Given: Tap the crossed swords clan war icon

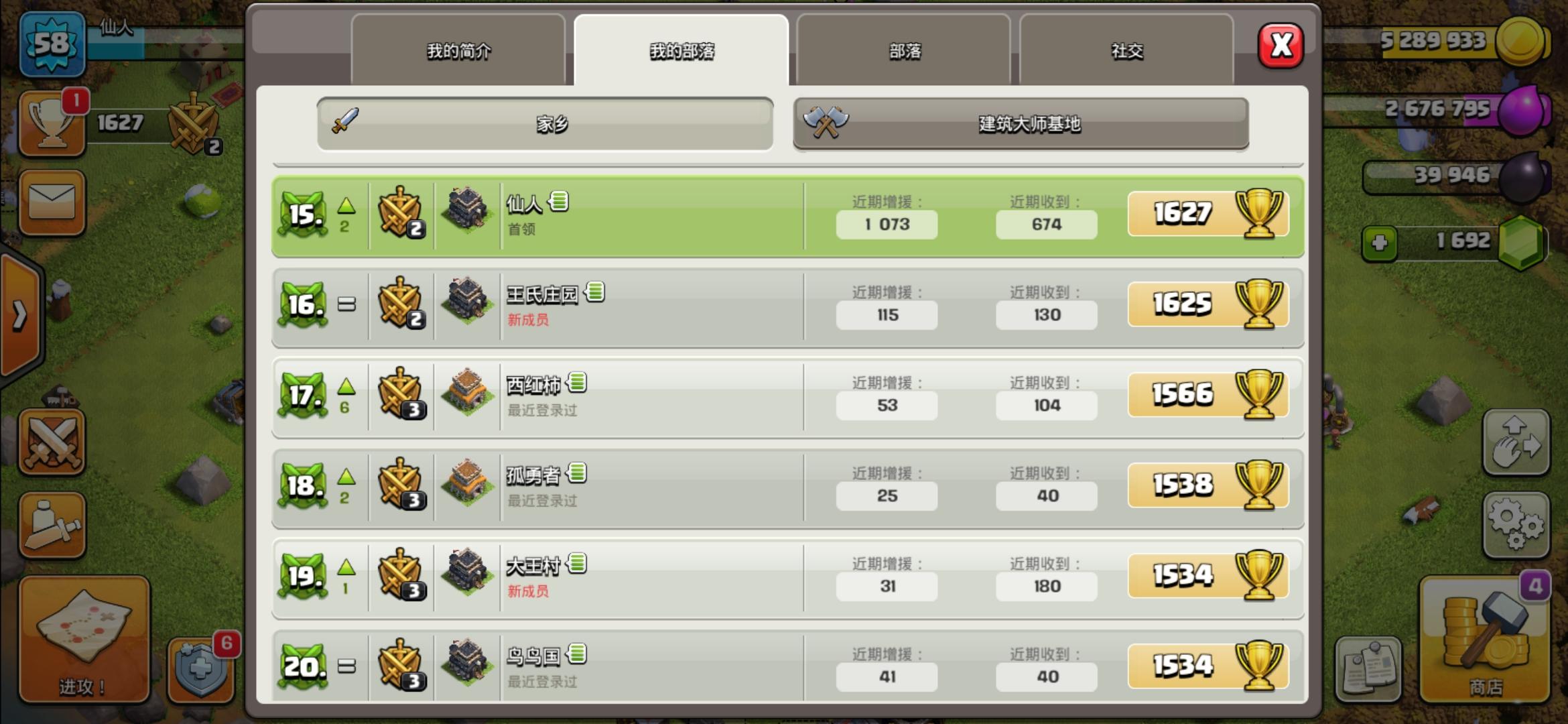Looking at the screenshot, I should (x=52, y=442).
